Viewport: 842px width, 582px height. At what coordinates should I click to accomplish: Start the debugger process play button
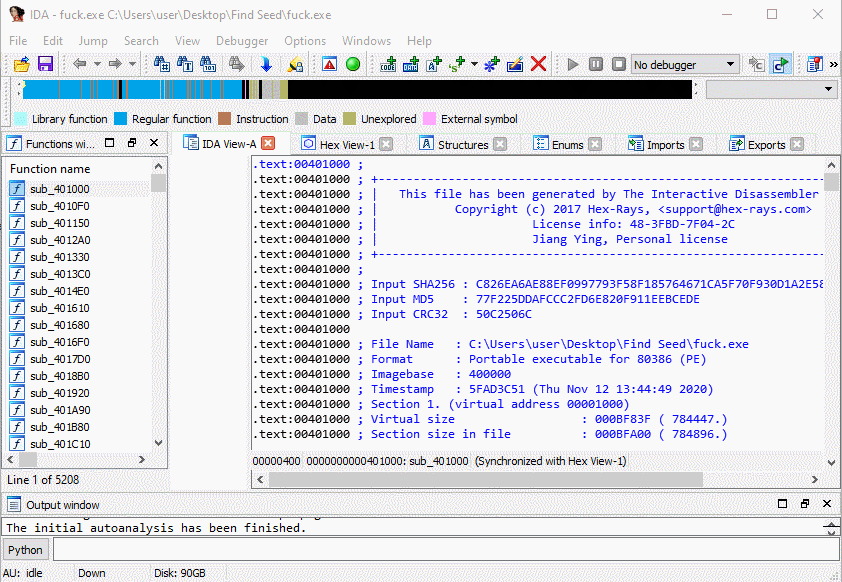[573, 64]
